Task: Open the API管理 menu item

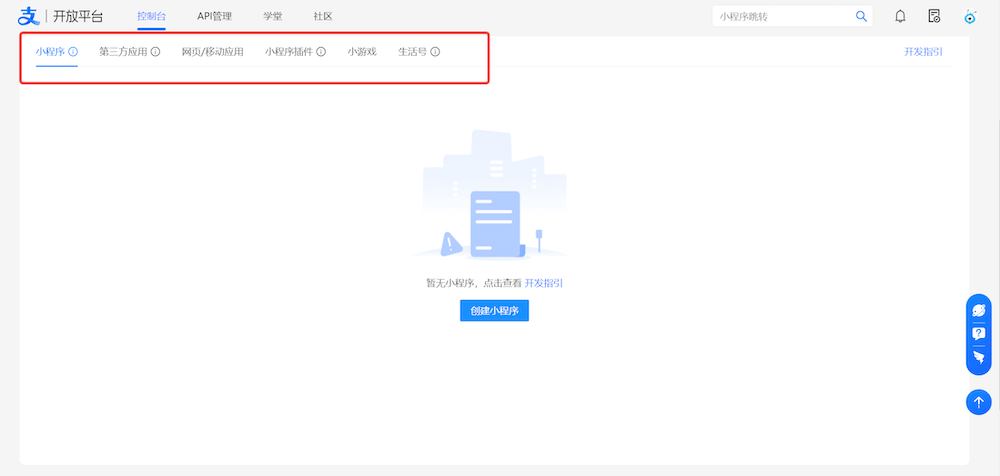Action: coord(214,16)
